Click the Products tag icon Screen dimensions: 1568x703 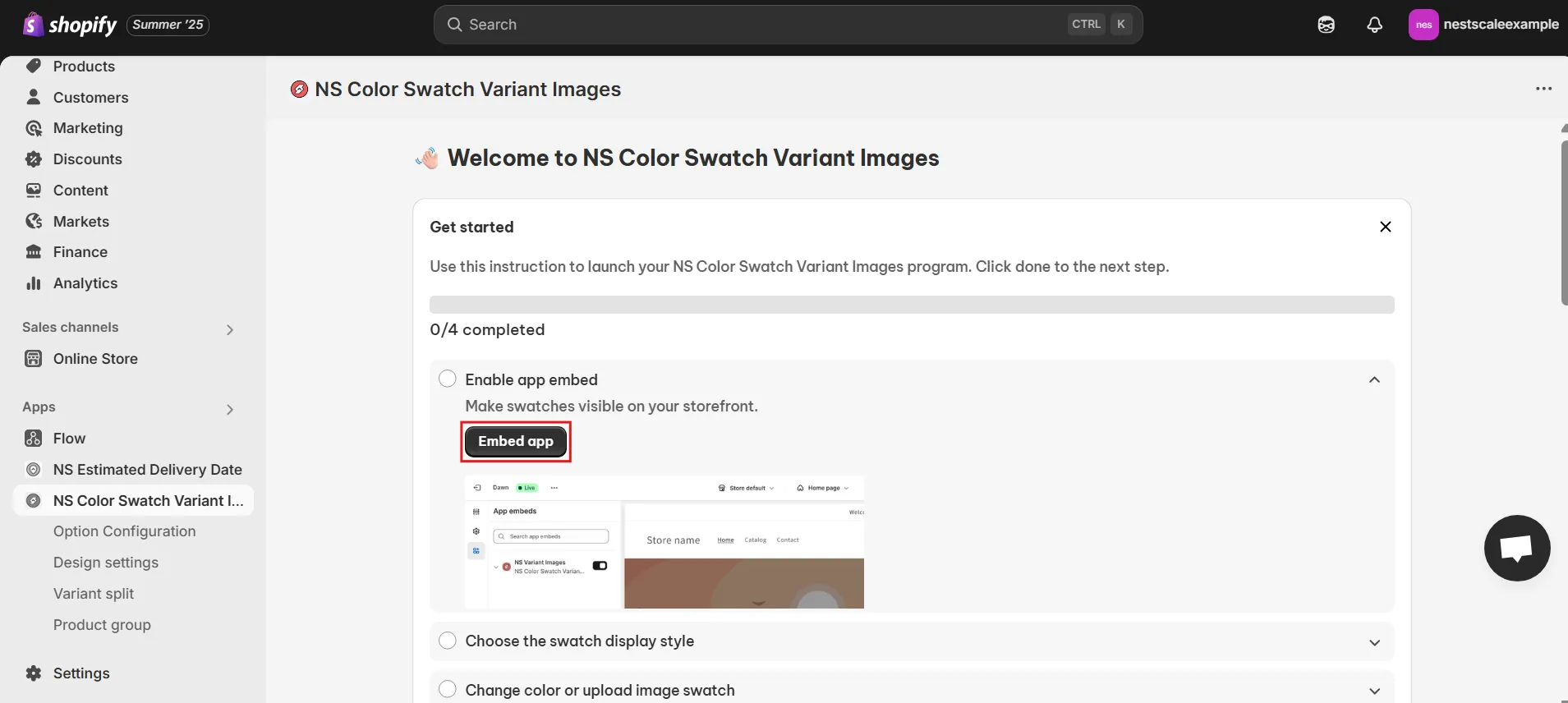34,66
